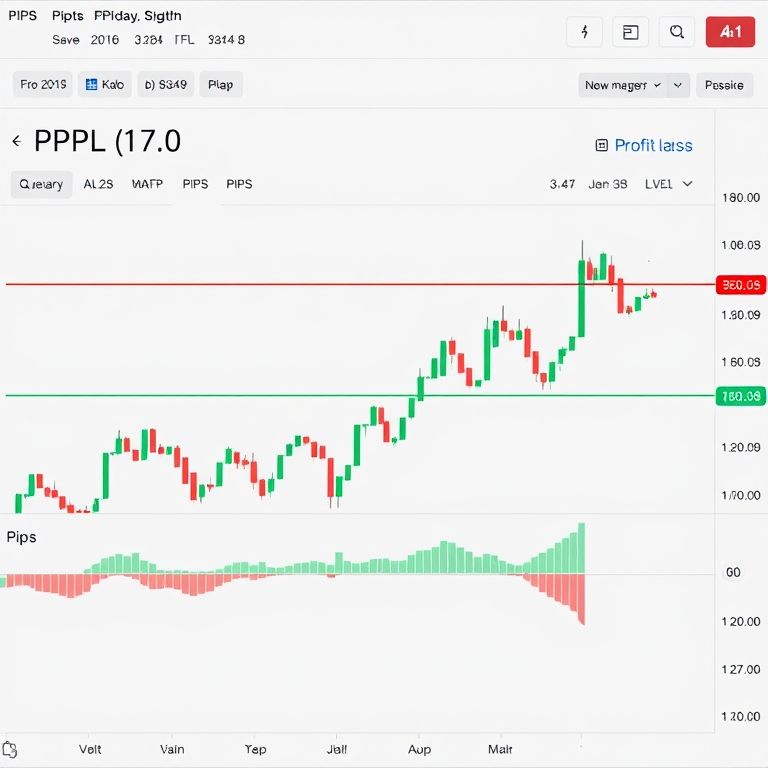Click the search magnifier icon
The width and height of the screenshot is (768, 768).
tap(677, 32)
